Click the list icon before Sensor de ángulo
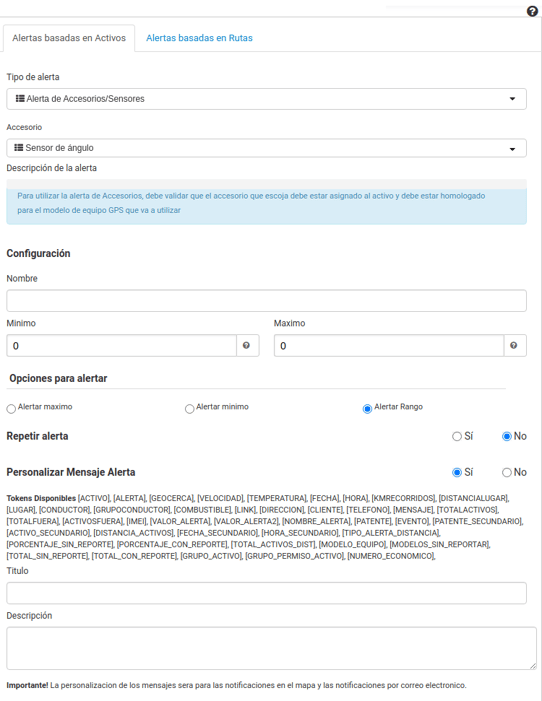Viewport: 542px width, 701px height. point(19,148)
